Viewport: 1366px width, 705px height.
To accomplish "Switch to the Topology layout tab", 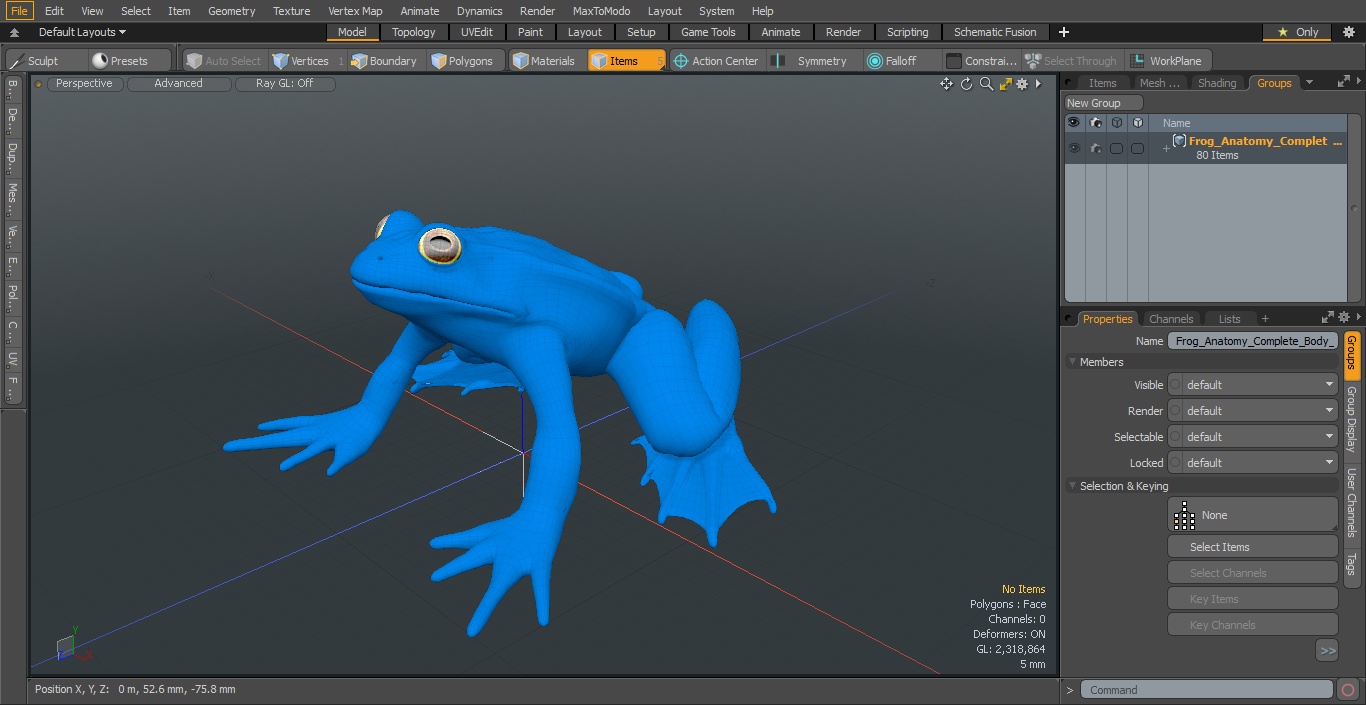I will click(414, 32).
